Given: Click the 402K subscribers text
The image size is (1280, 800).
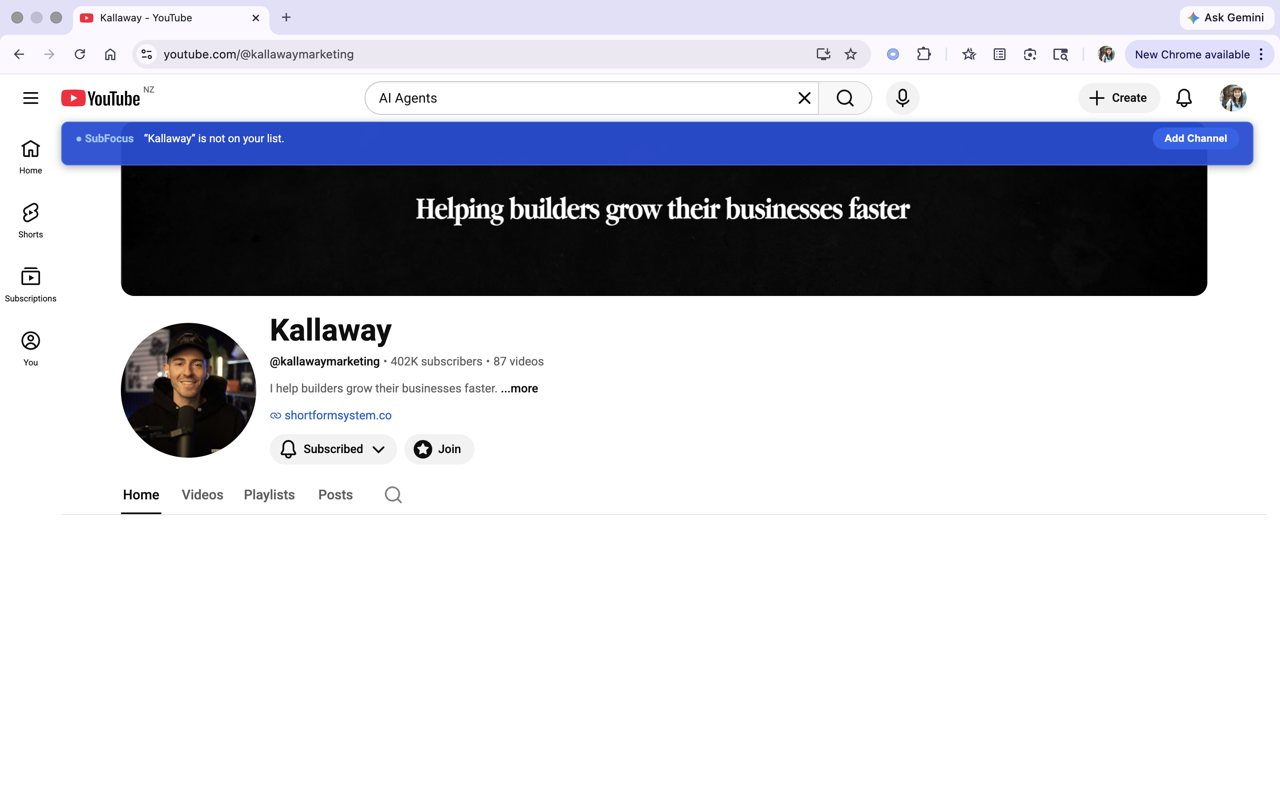Looking at the screenshot, I should 436,362.
